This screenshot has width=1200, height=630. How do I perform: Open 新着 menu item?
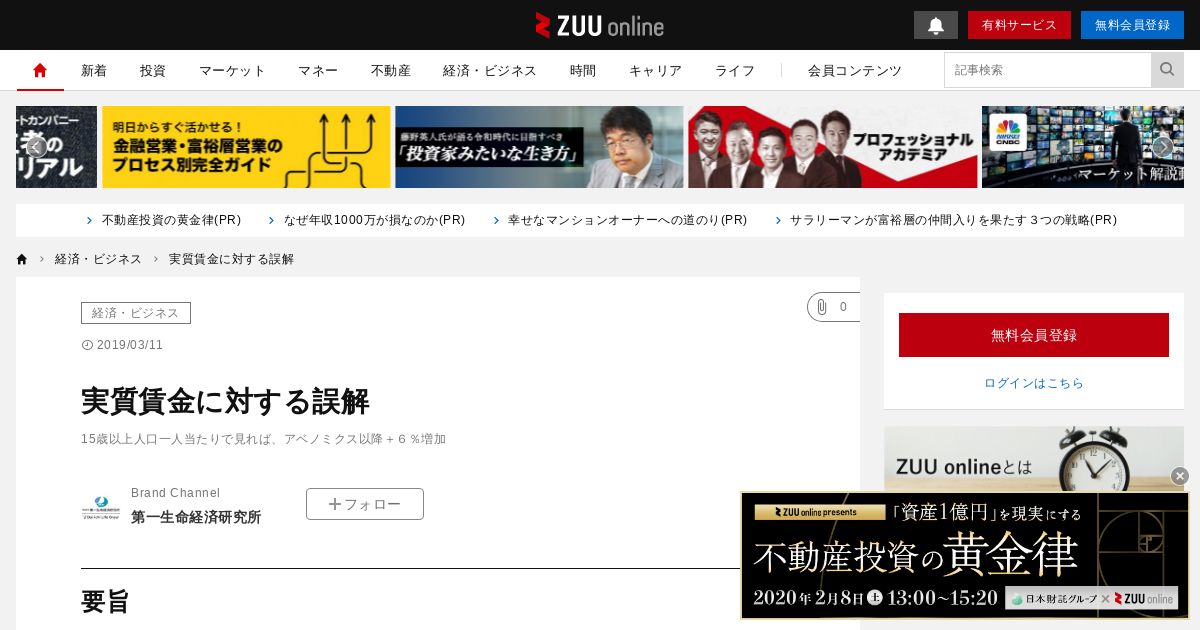click(x=94, y=70)
